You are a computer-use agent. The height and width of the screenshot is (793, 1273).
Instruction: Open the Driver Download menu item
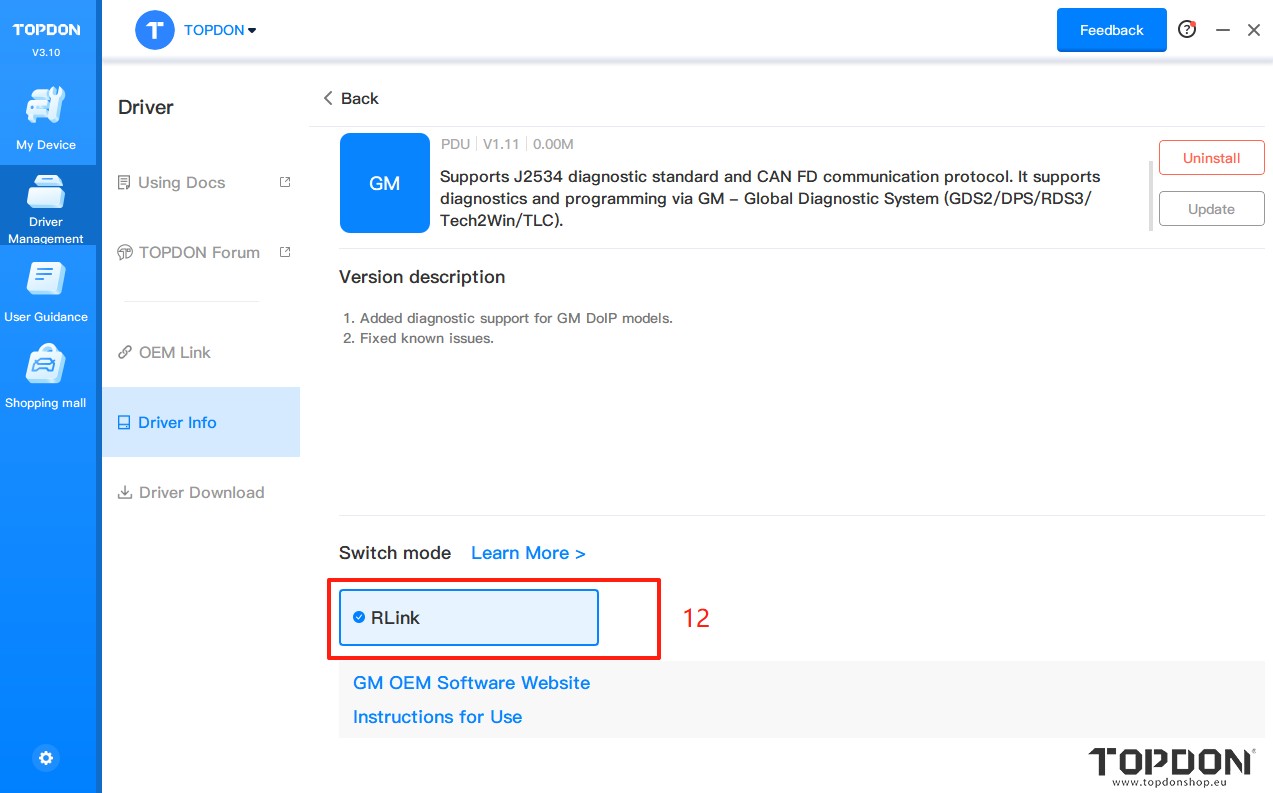pyautogui.click(x=200, y=492)
